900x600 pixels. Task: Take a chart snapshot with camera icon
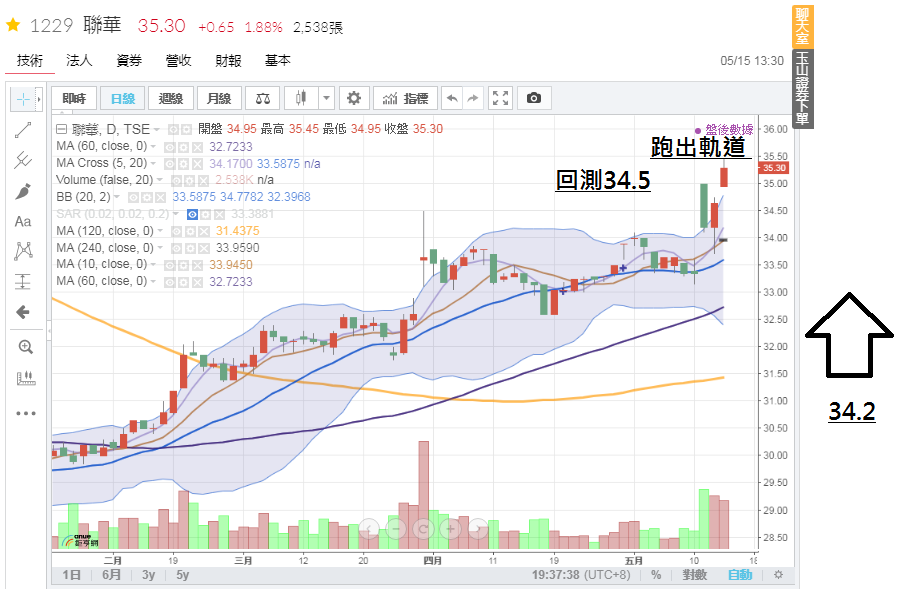tap(534, 98)
